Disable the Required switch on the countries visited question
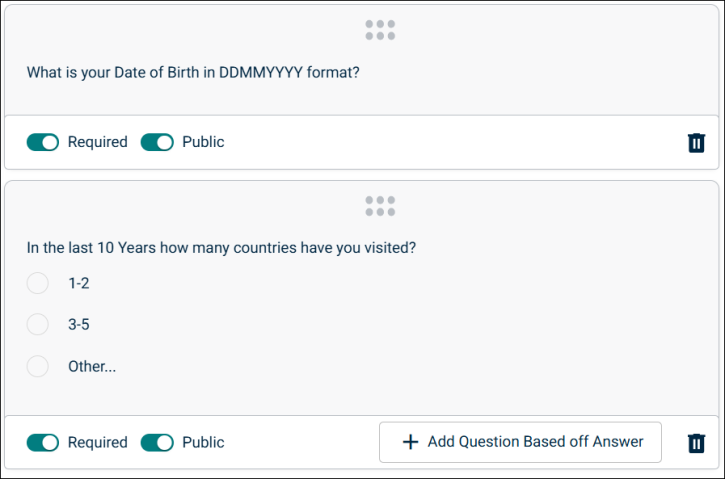This screenshot has height=479, width=725. pos(43,442)
